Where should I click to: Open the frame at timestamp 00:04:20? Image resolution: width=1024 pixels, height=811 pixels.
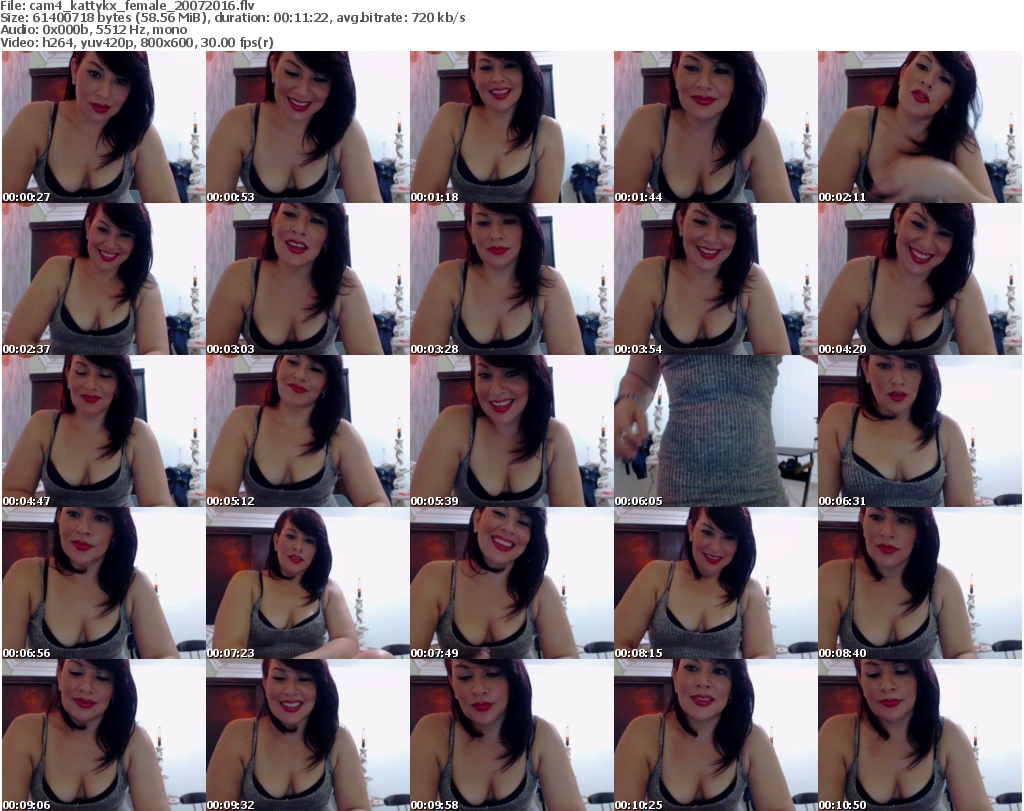coord(920,279)
